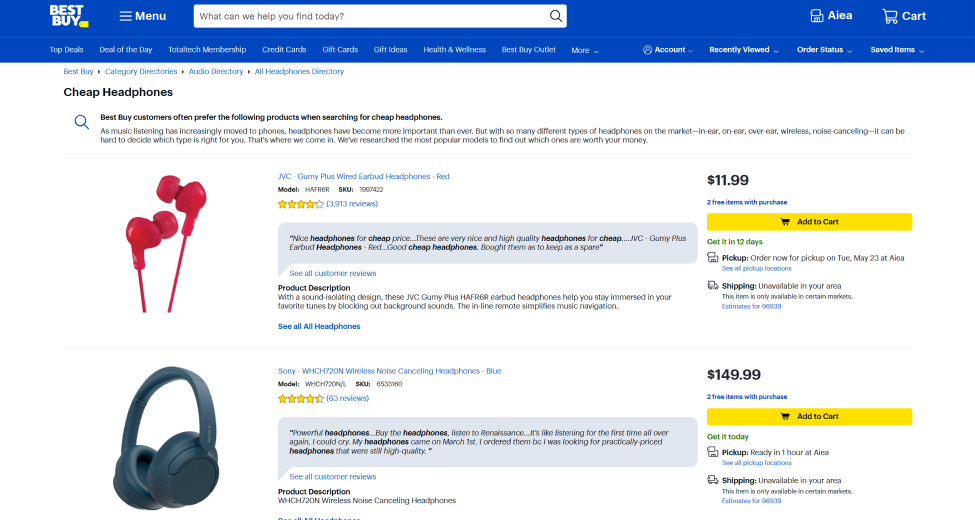Click Audio Directory breadcrumb

(x=216, y=72)
